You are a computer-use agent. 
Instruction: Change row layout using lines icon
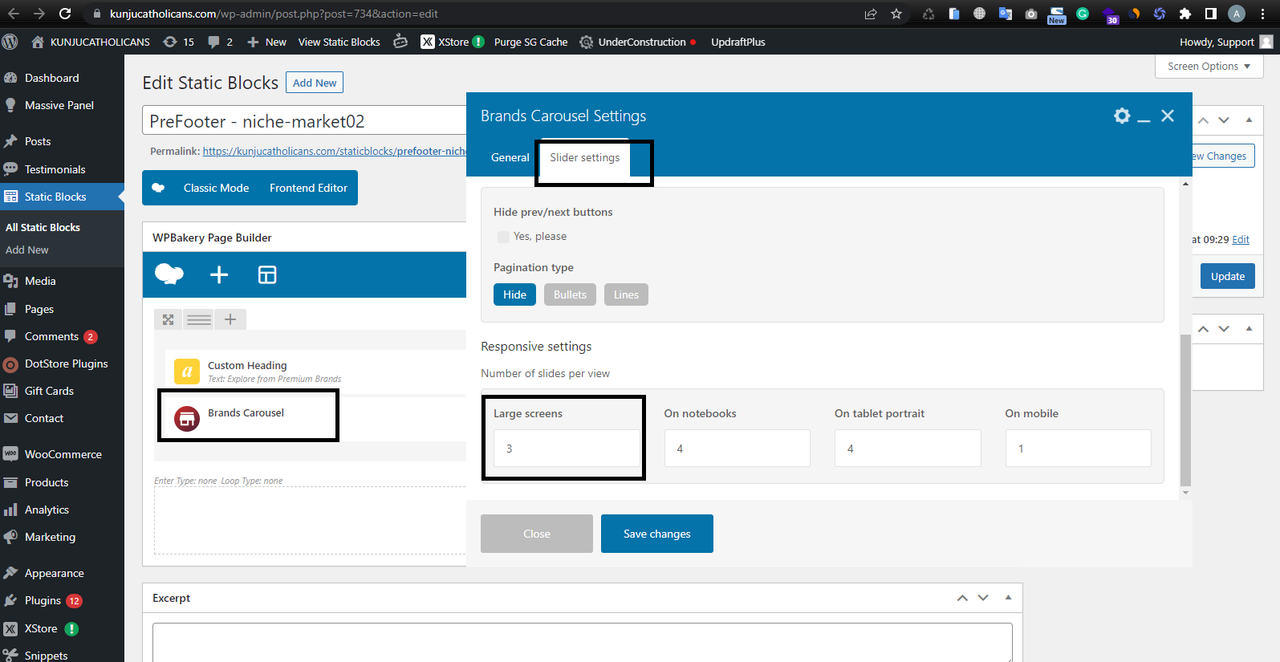pyautogui.click(x=199, y=320)
